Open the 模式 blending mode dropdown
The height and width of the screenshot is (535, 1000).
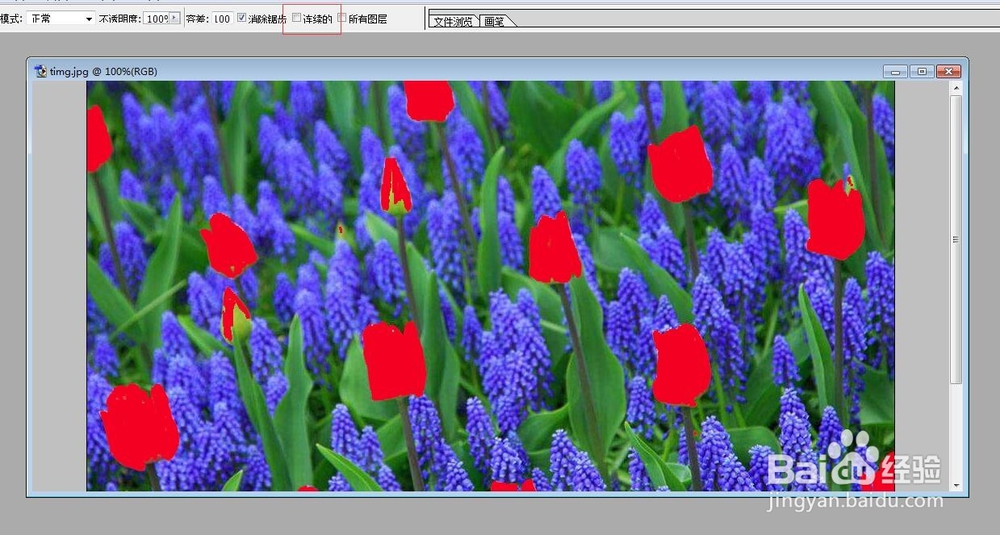tap(61, 18)
